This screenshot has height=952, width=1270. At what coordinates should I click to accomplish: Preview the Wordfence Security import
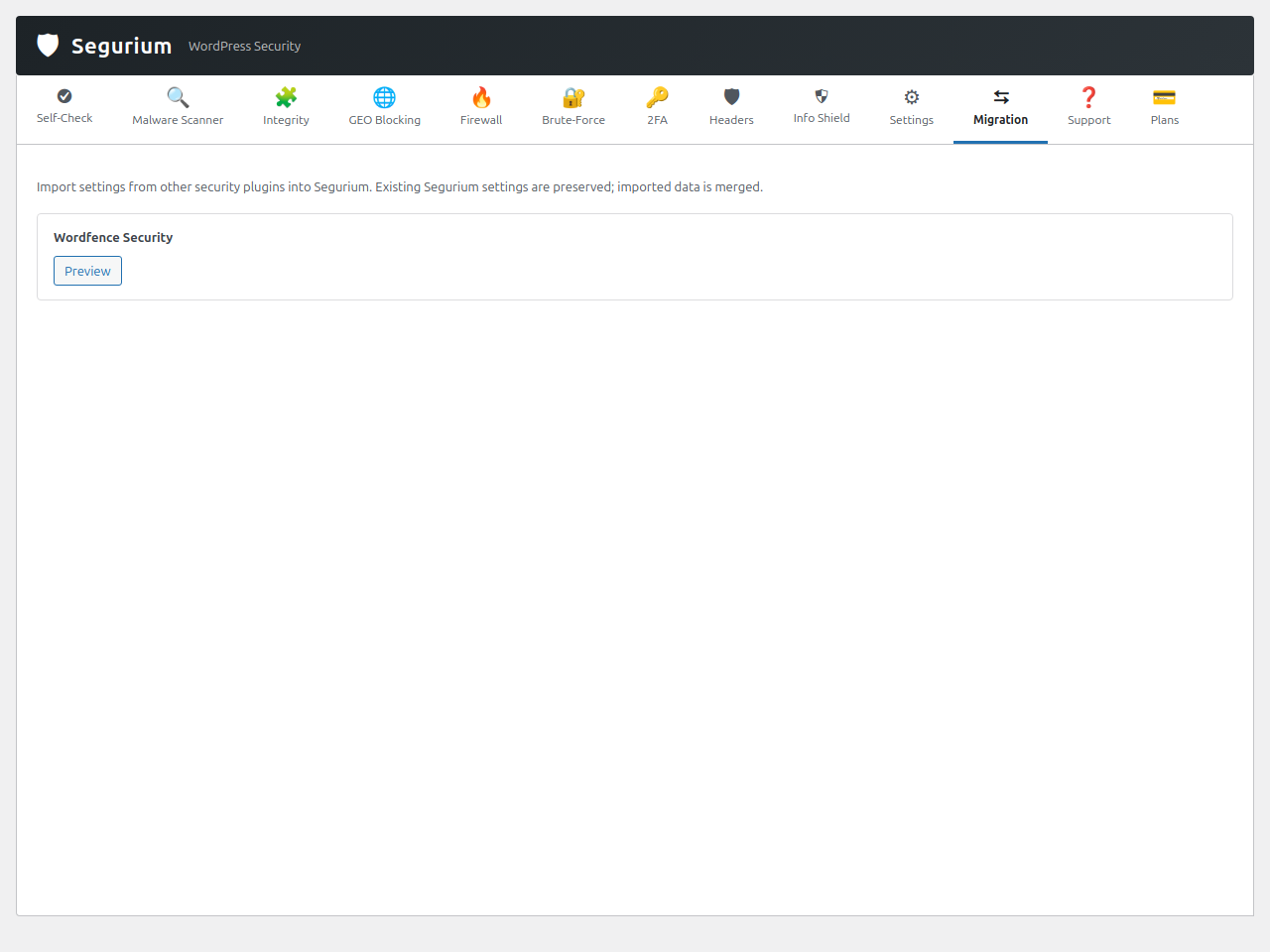[x=87, y=271]
